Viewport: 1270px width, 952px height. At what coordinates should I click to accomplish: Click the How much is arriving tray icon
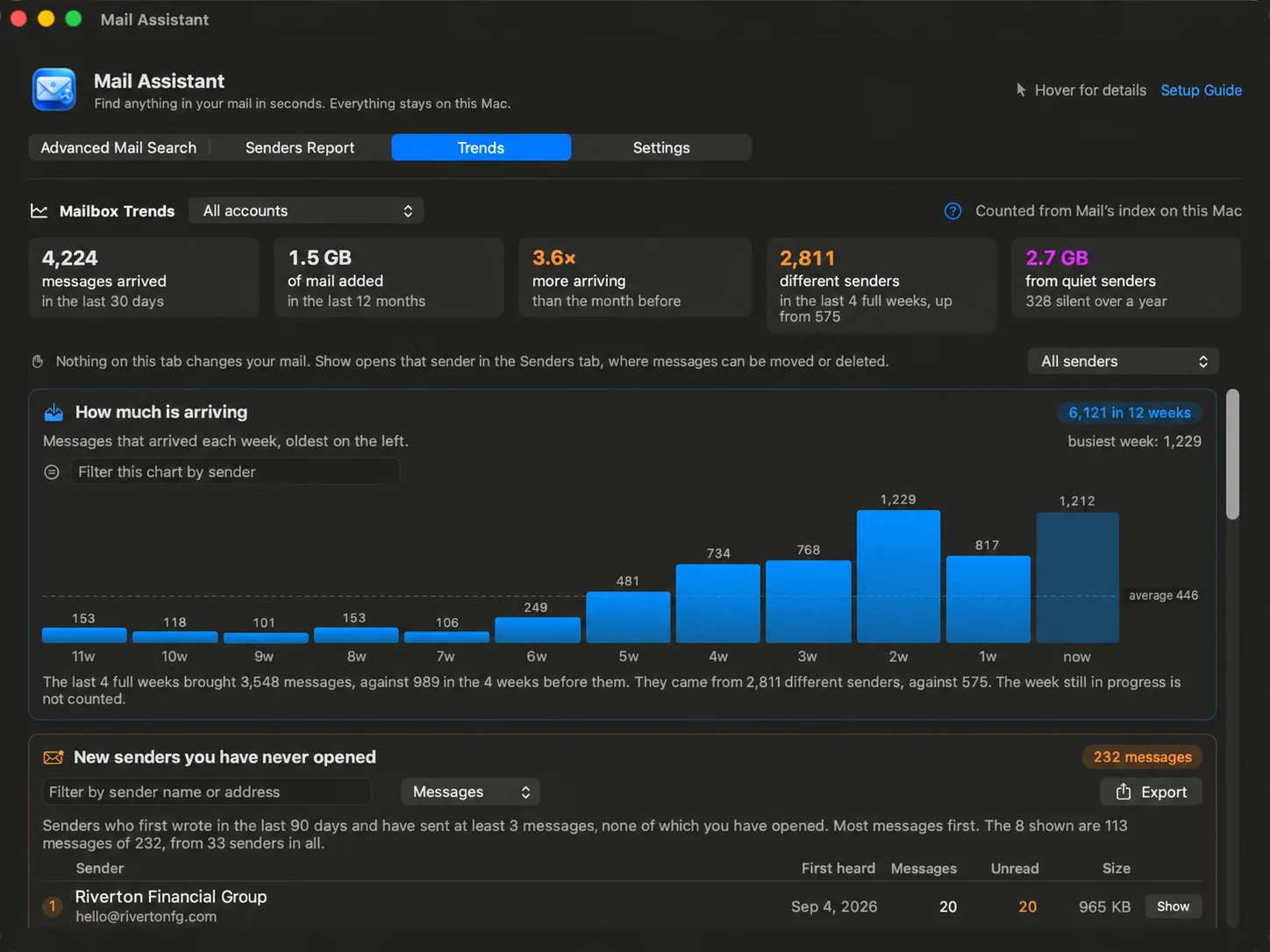tap(54, 412)
